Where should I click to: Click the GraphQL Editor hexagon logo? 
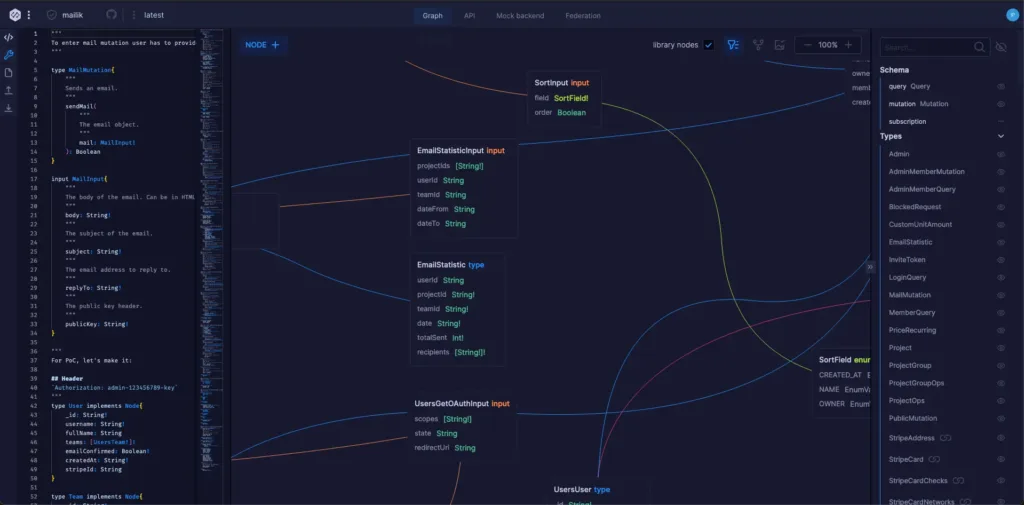pos(15,15)
